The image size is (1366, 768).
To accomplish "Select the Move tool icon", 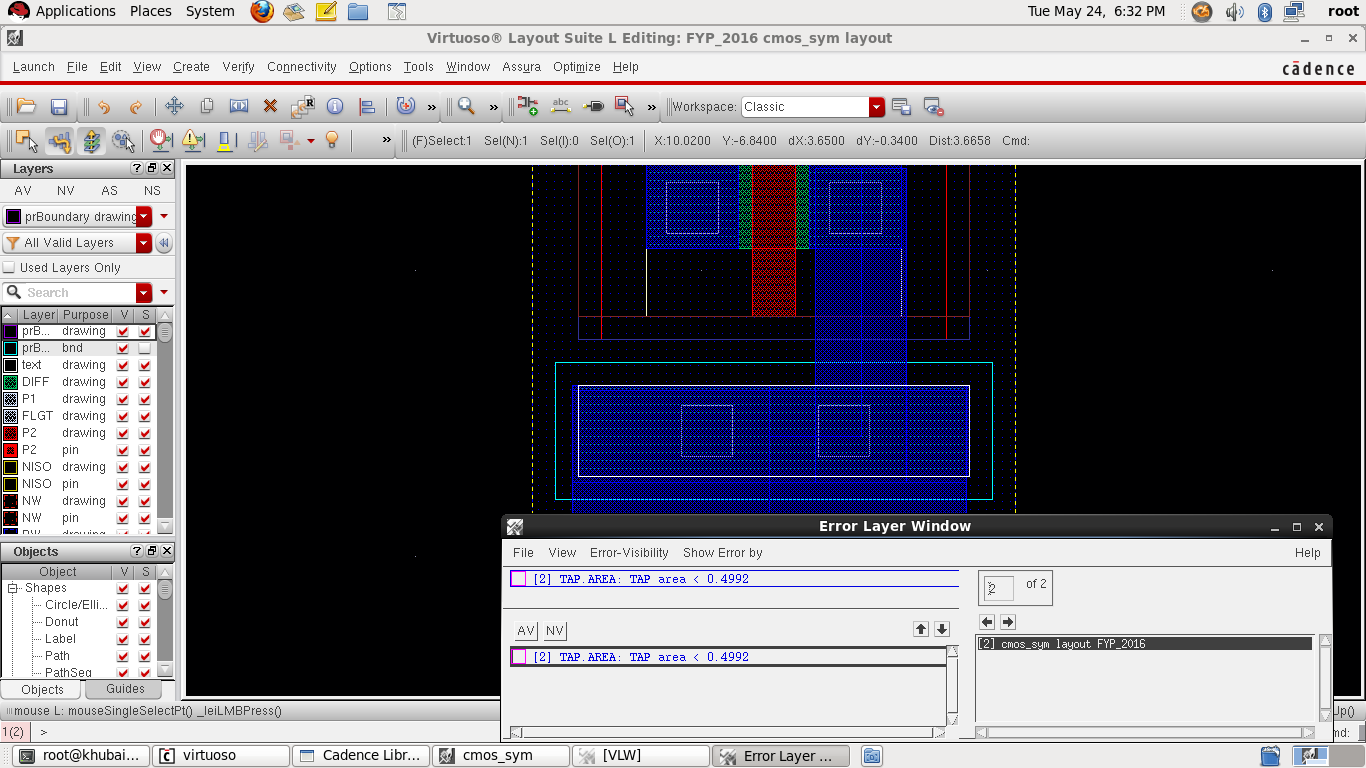I will pyautogui.click(x=174, y=107).
